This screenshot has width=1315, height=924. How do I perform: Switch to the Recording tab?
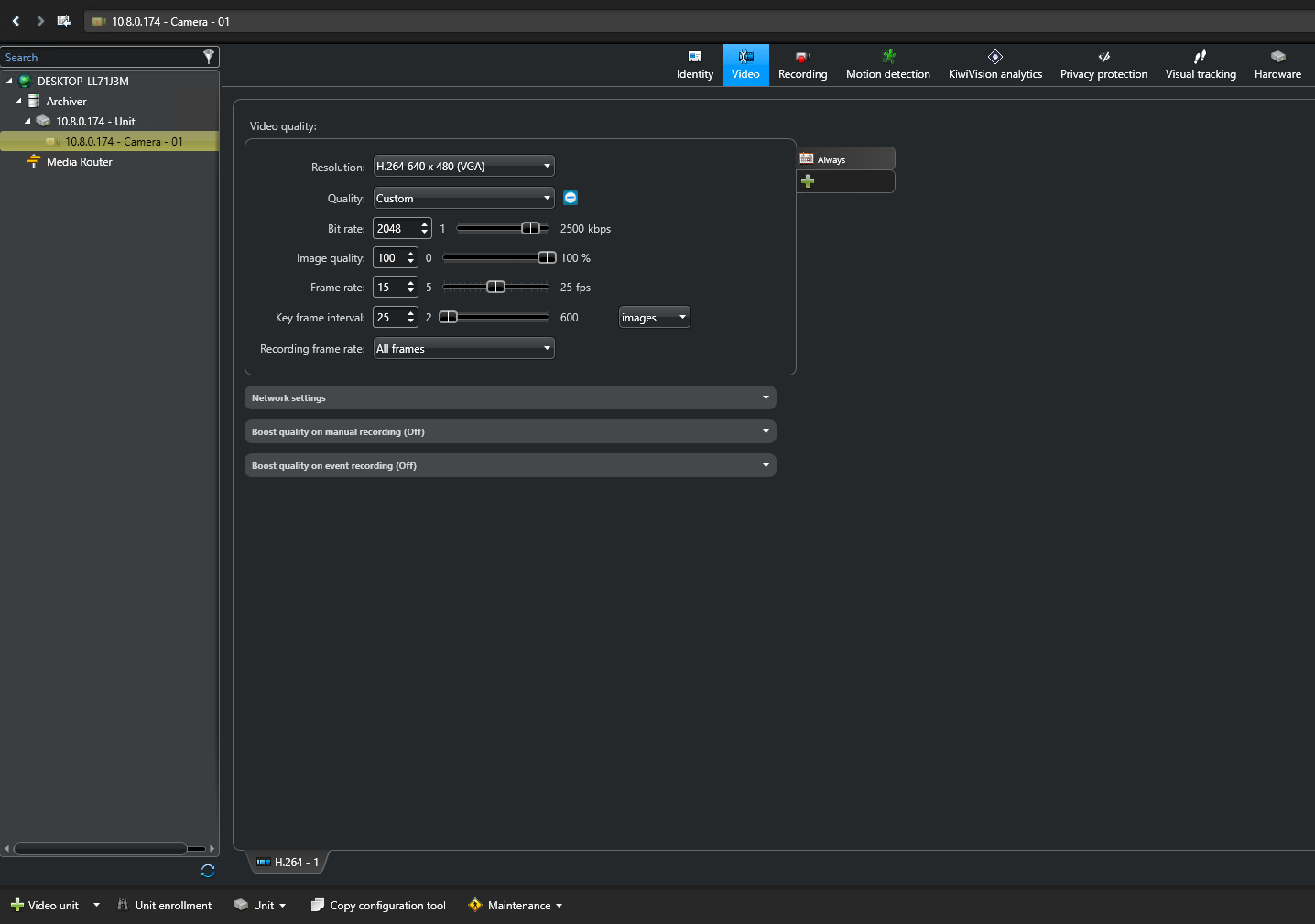click(x=802, y=65)
